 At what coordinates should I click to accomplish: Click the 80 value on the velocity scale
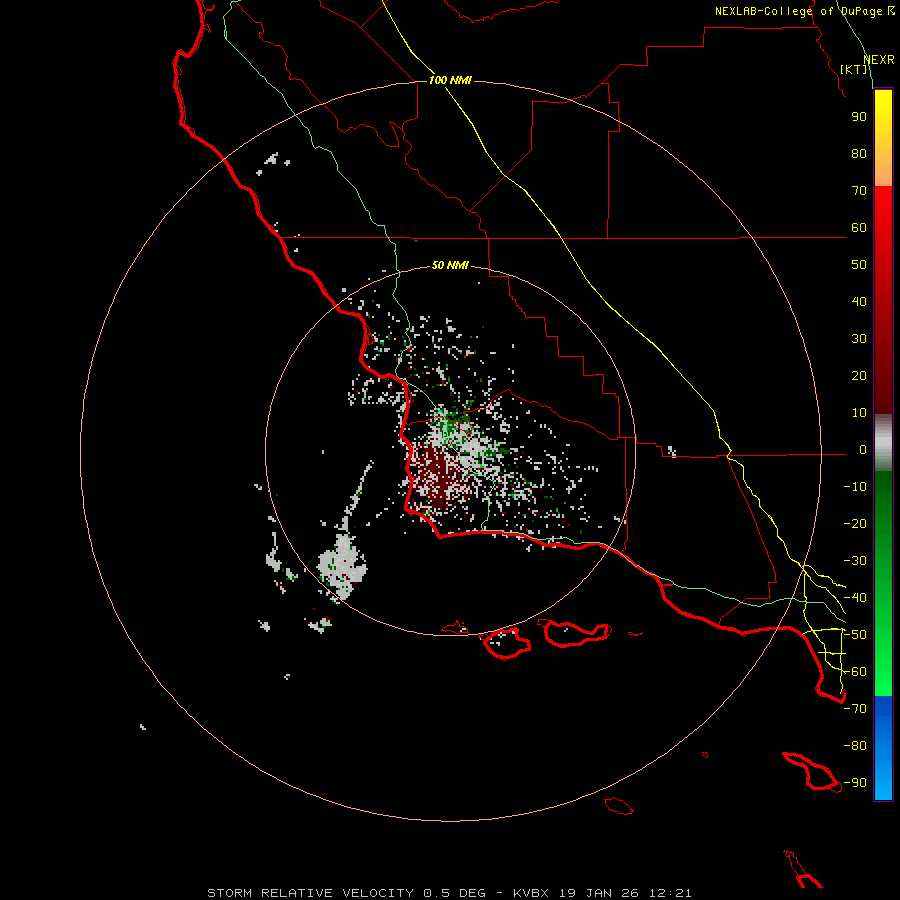(859, 154)
